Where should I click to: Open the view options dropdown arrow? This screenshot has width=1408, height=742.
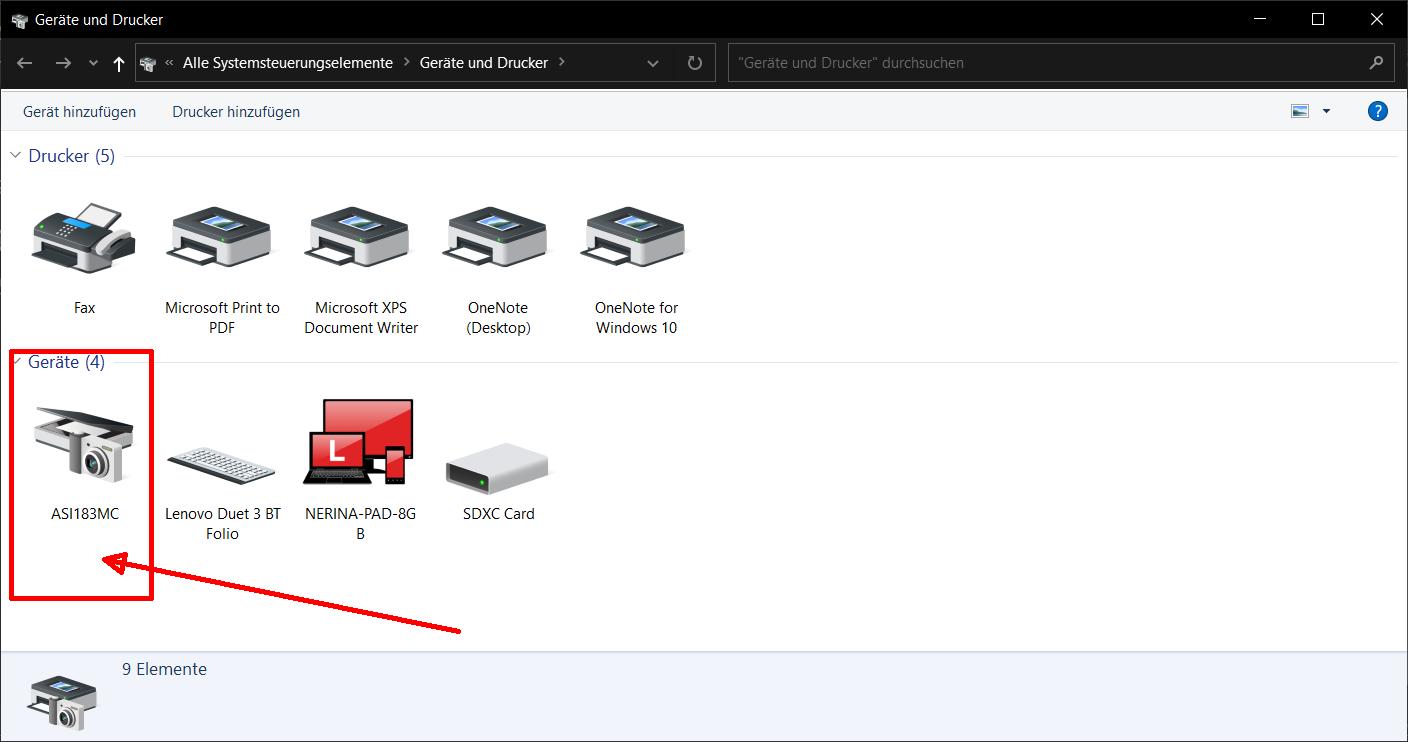(1326, 111)
